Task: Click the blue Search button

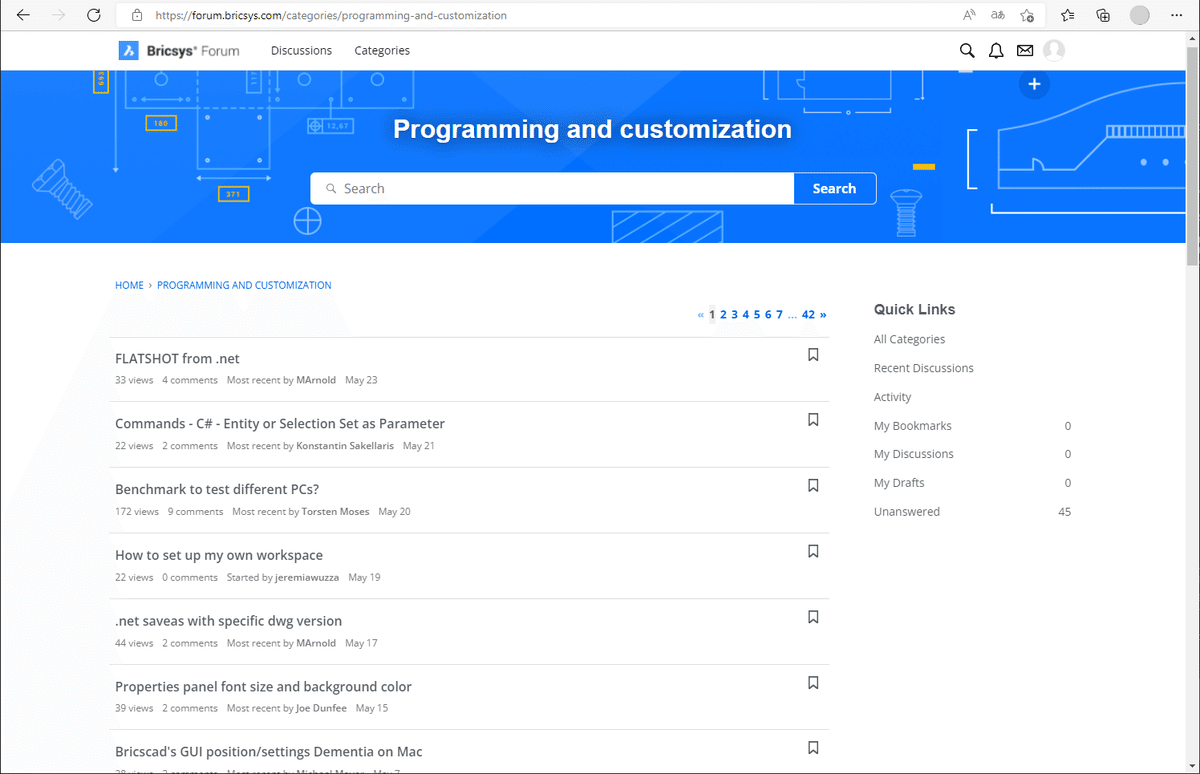Action: 834,188
